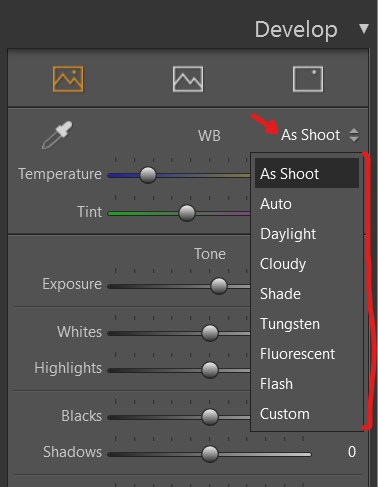Open the vignette square icon tab
378x487 pixels.
click(308, 79)
